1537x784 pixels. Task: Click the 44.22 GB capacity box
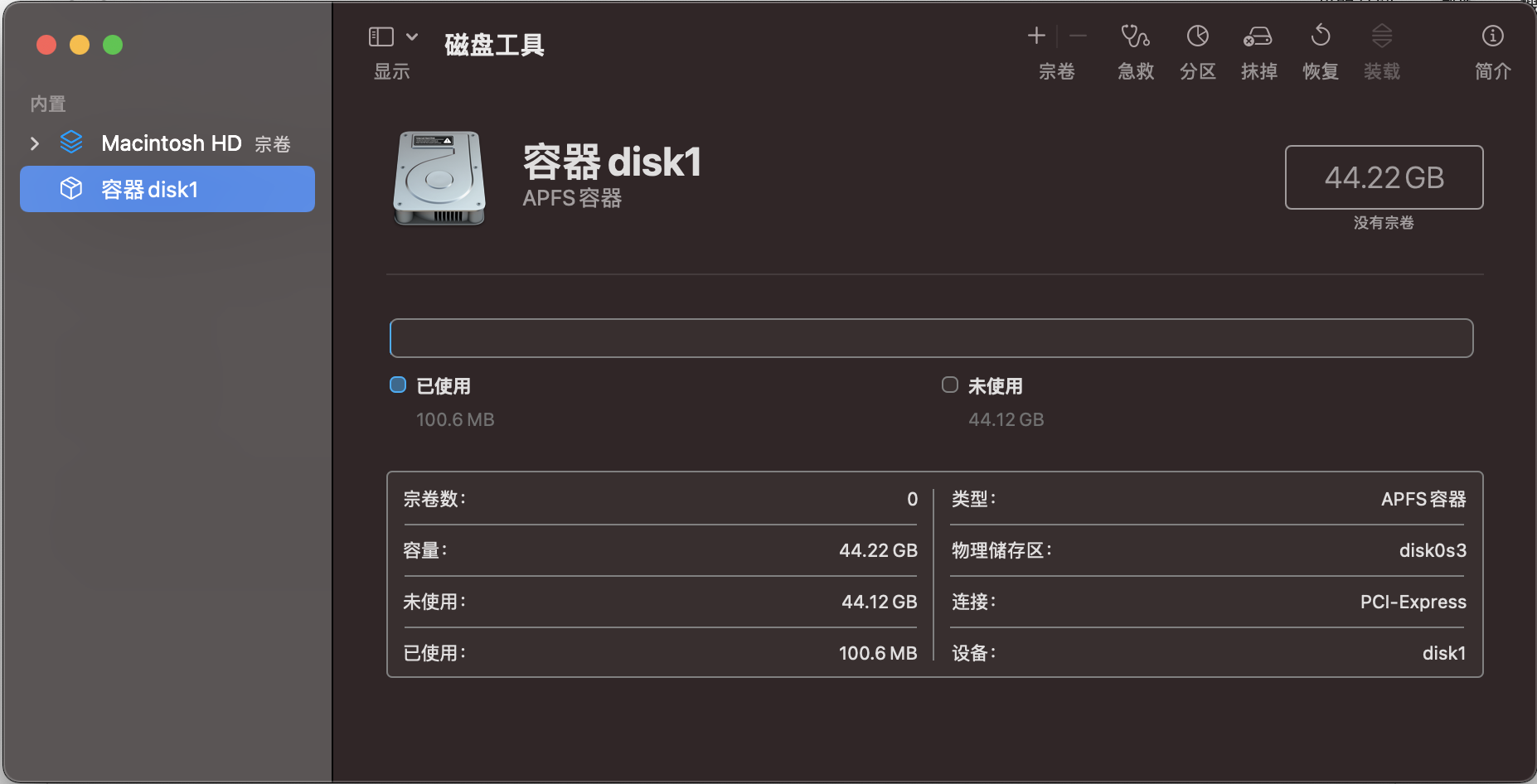(x=1384, y=177)
